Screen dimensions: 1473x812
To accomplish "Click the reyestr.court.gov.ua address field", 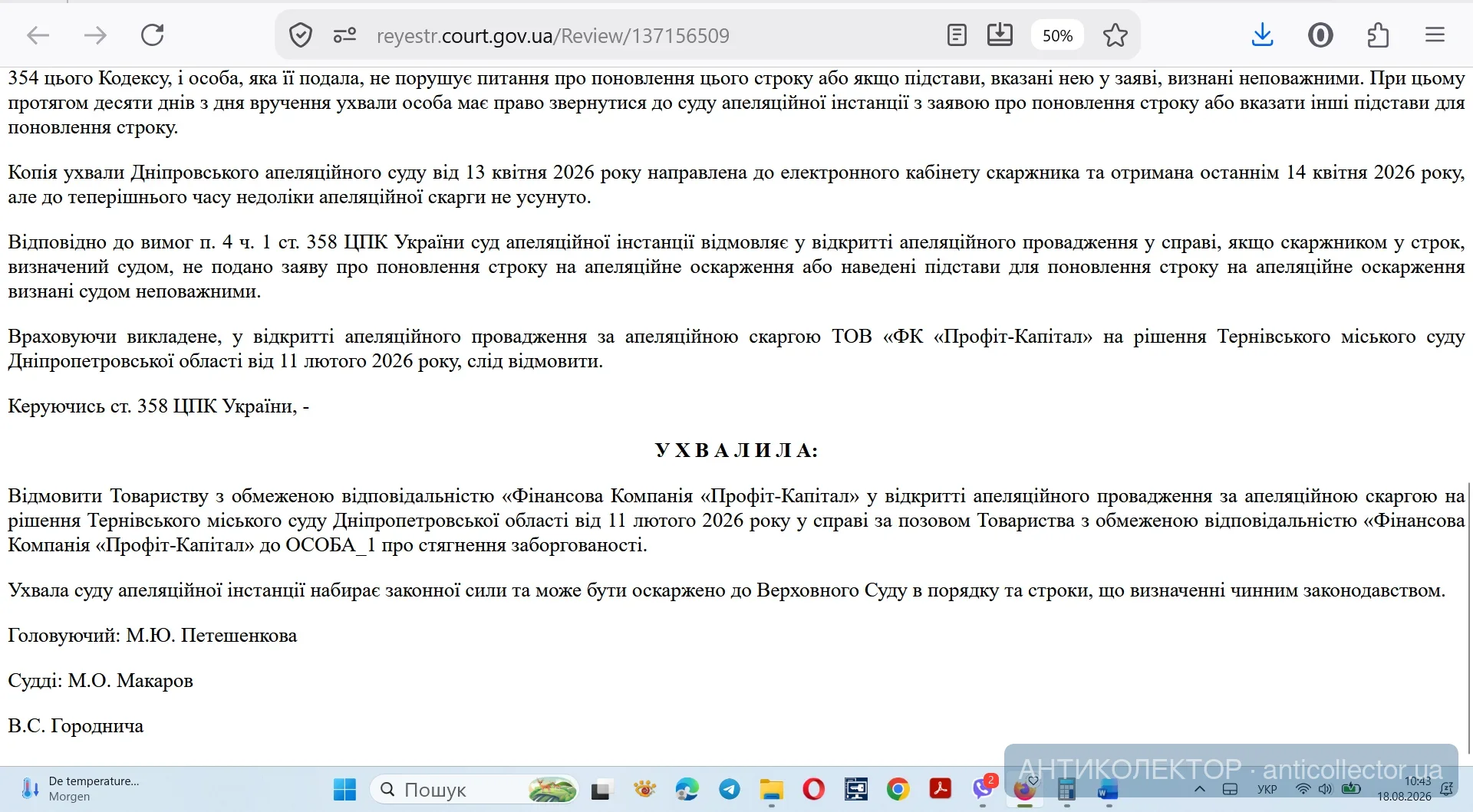I will tap(552, 36).
